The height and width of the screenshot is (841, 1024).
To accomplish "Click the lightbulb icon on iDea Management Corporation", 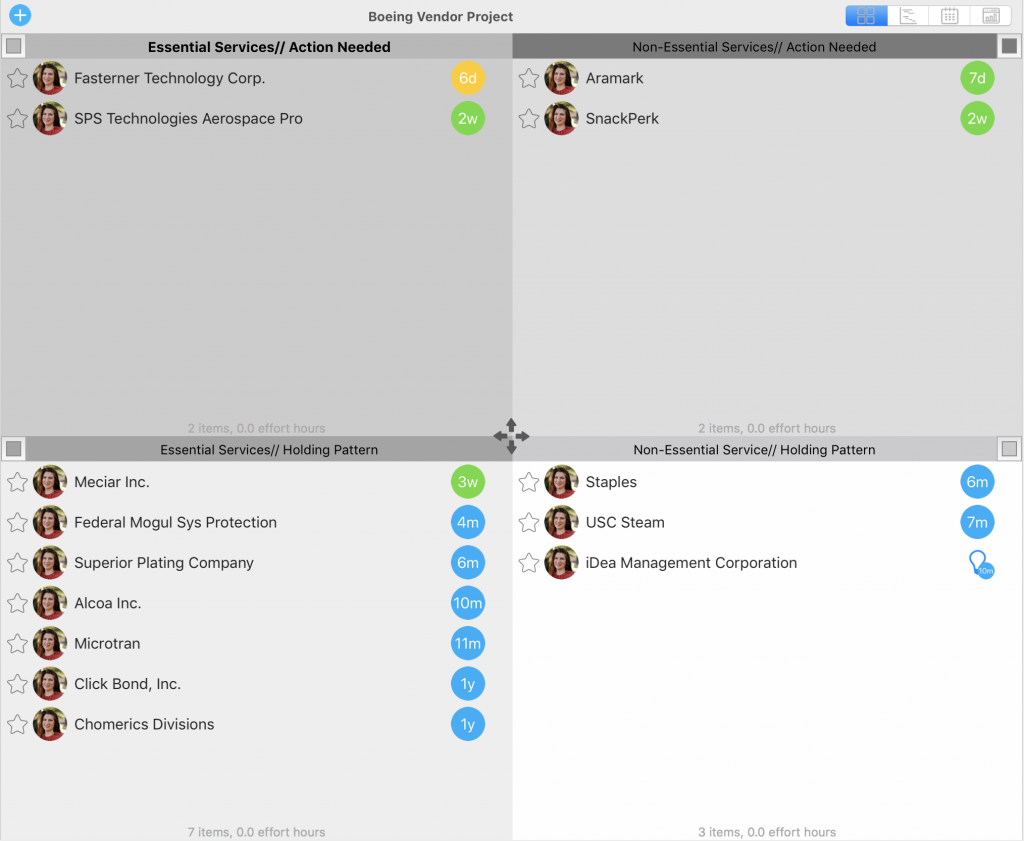I will coord(980,563).
